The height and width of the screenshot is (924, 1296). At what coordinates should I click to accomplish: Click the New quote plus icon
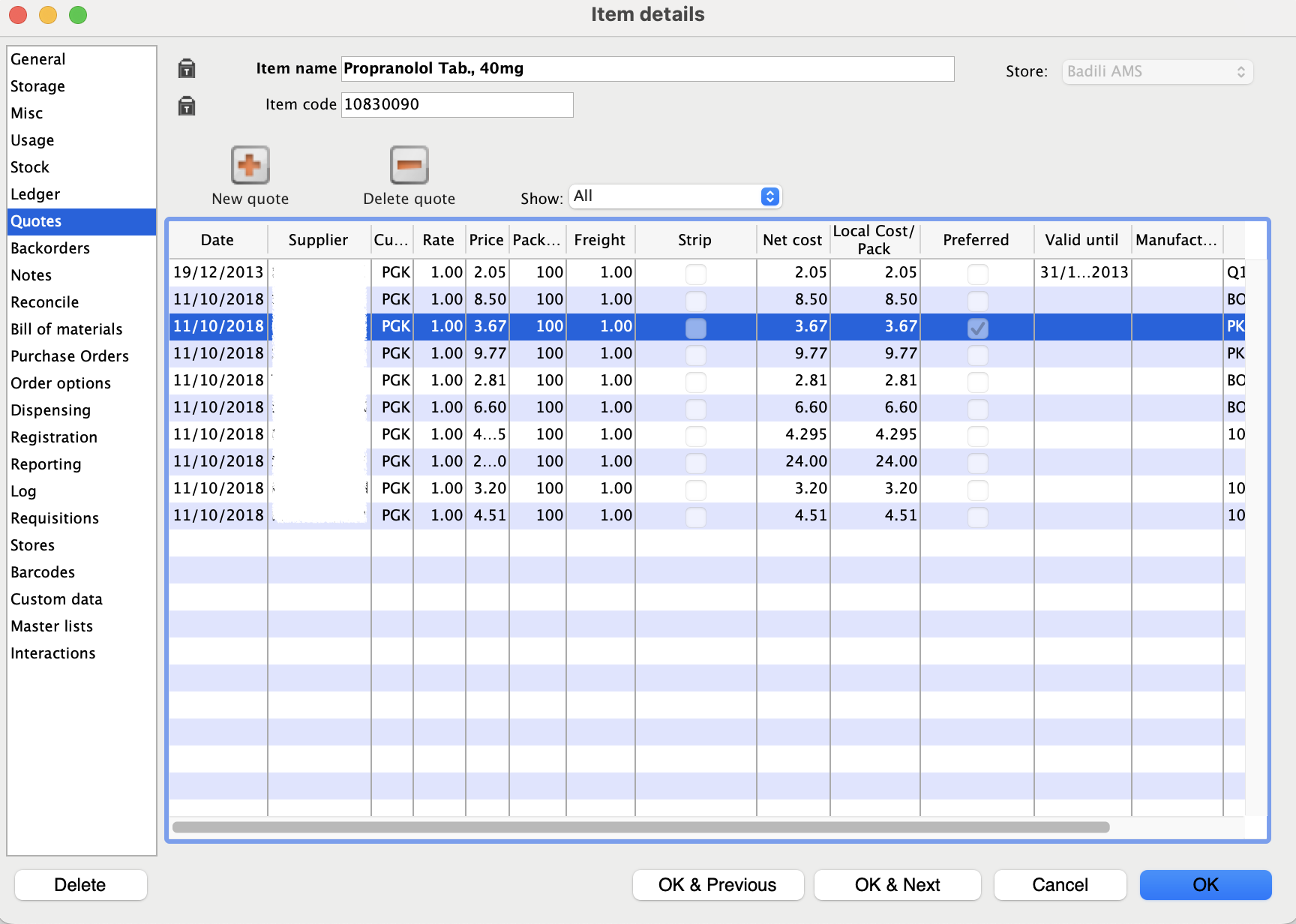click(x=250, y=165)
